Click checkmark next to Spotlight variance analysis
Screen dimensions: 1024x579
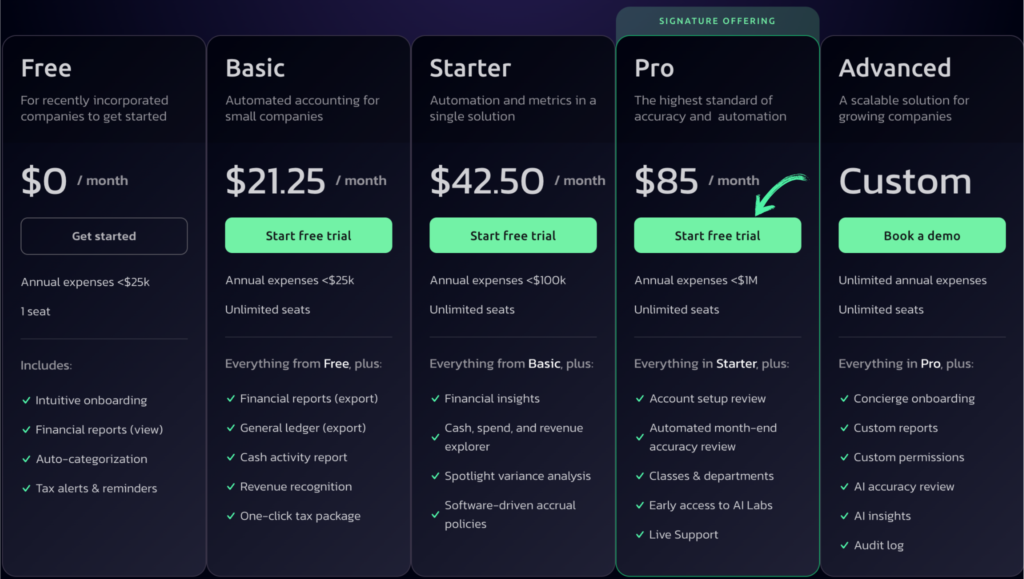coord(435,477)
